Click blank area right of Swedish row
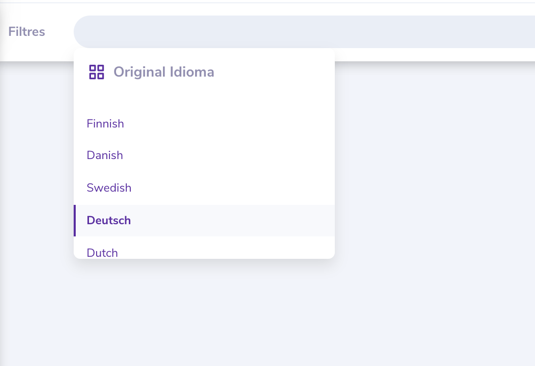The height and width of the screenshot is (366, 535). coord(232,188)
